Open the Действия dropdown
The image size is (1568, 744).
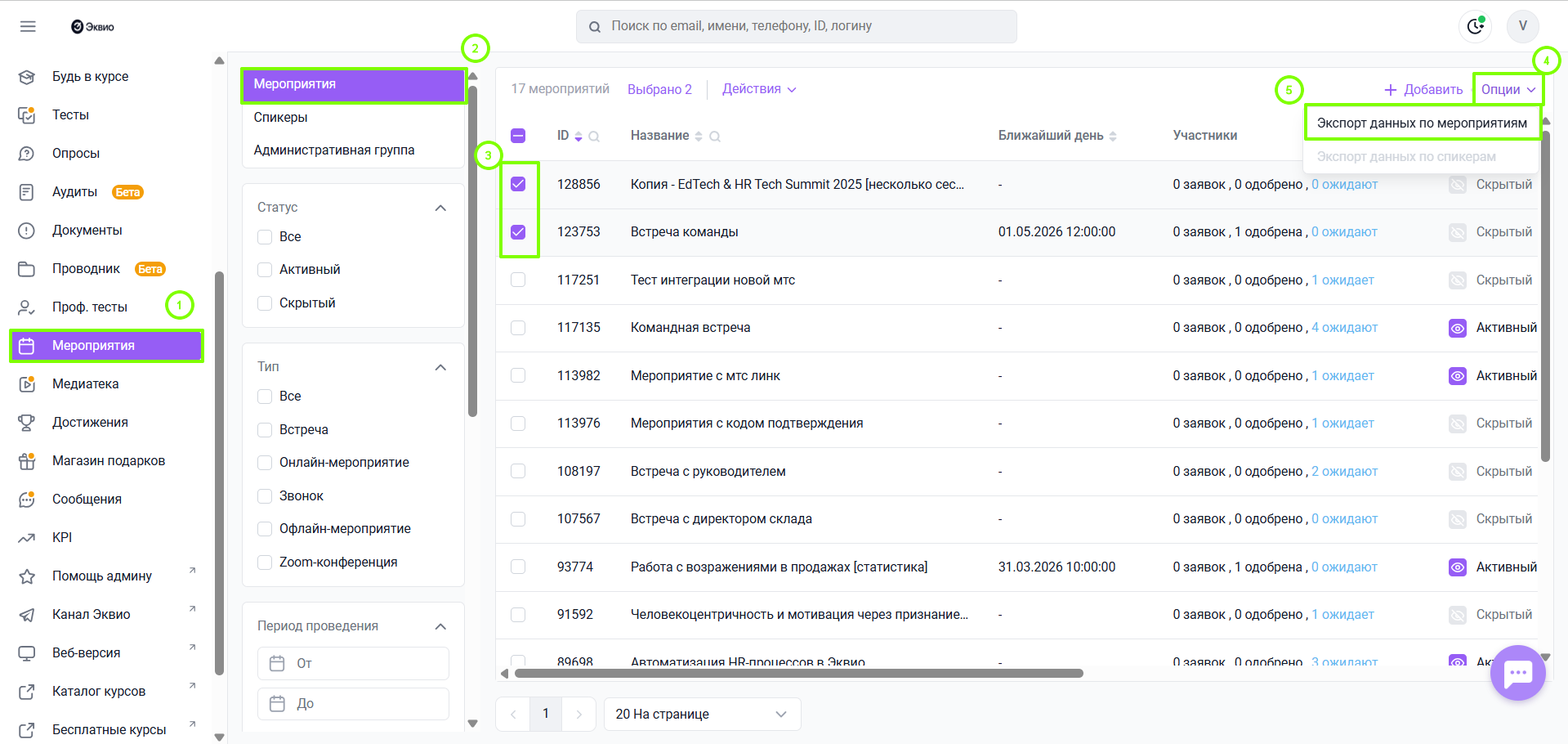758,89
